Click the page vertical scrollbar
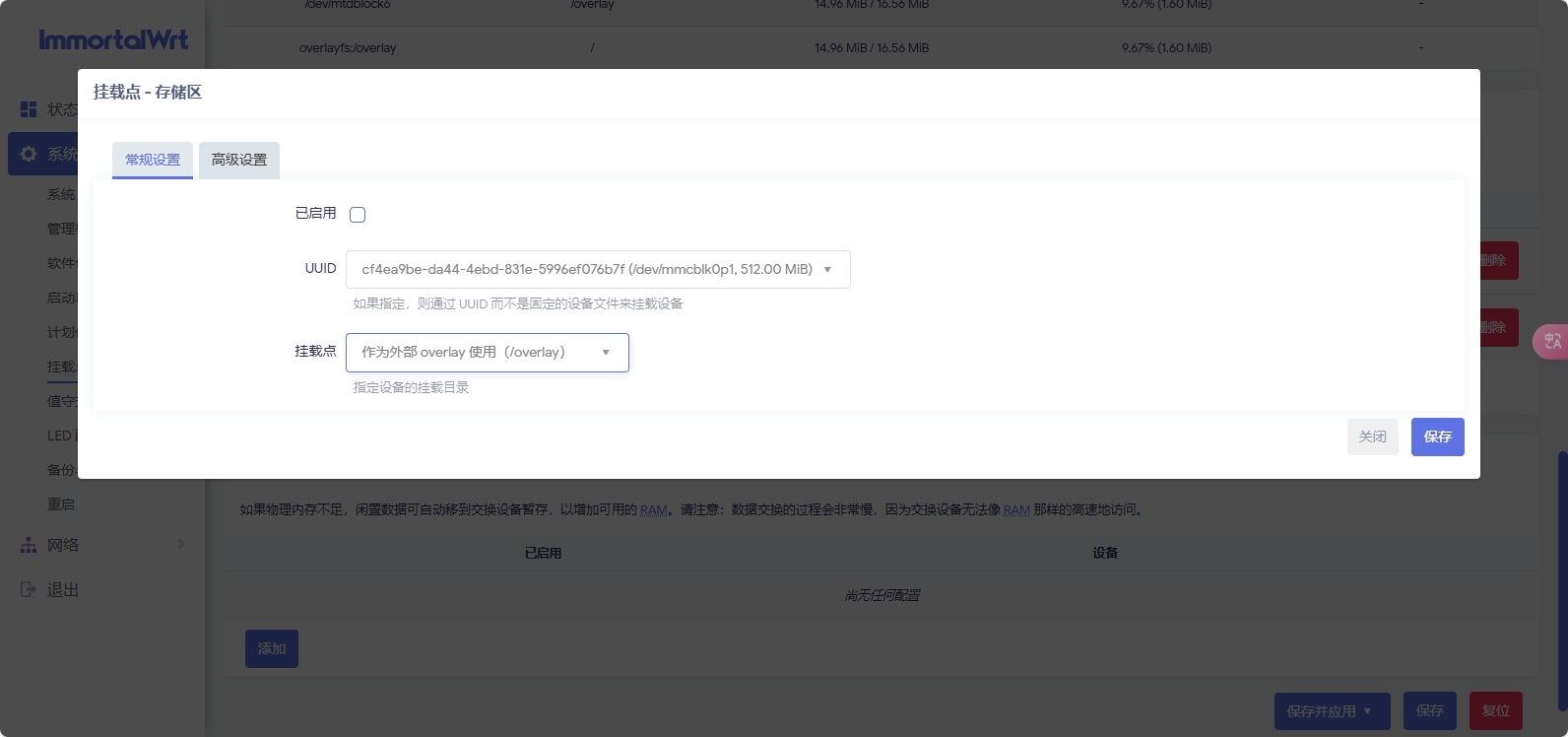The height and width of the screenshot is (737, 1568). pyautogui.click(x=1562, y=579)
